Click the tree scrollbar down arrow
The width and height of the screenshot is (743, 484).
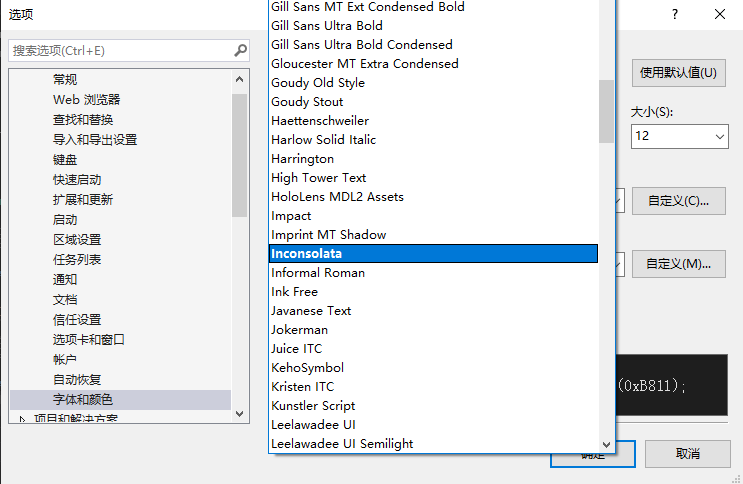pyautogui.click(x=239, y=414)
